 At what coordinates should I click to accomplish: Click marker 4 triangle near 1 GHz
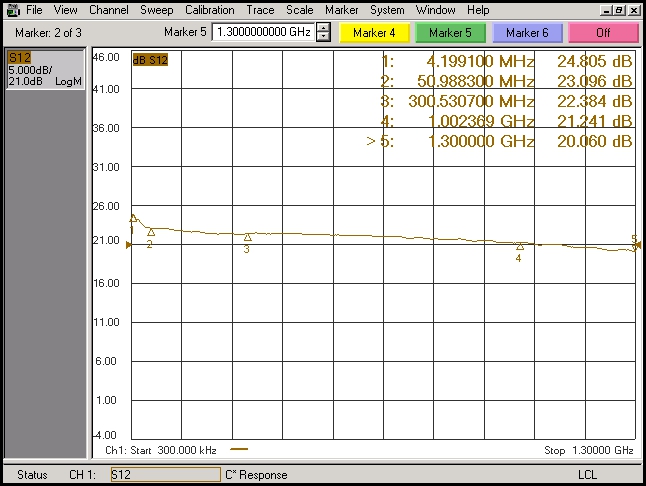tap(519, 246)
